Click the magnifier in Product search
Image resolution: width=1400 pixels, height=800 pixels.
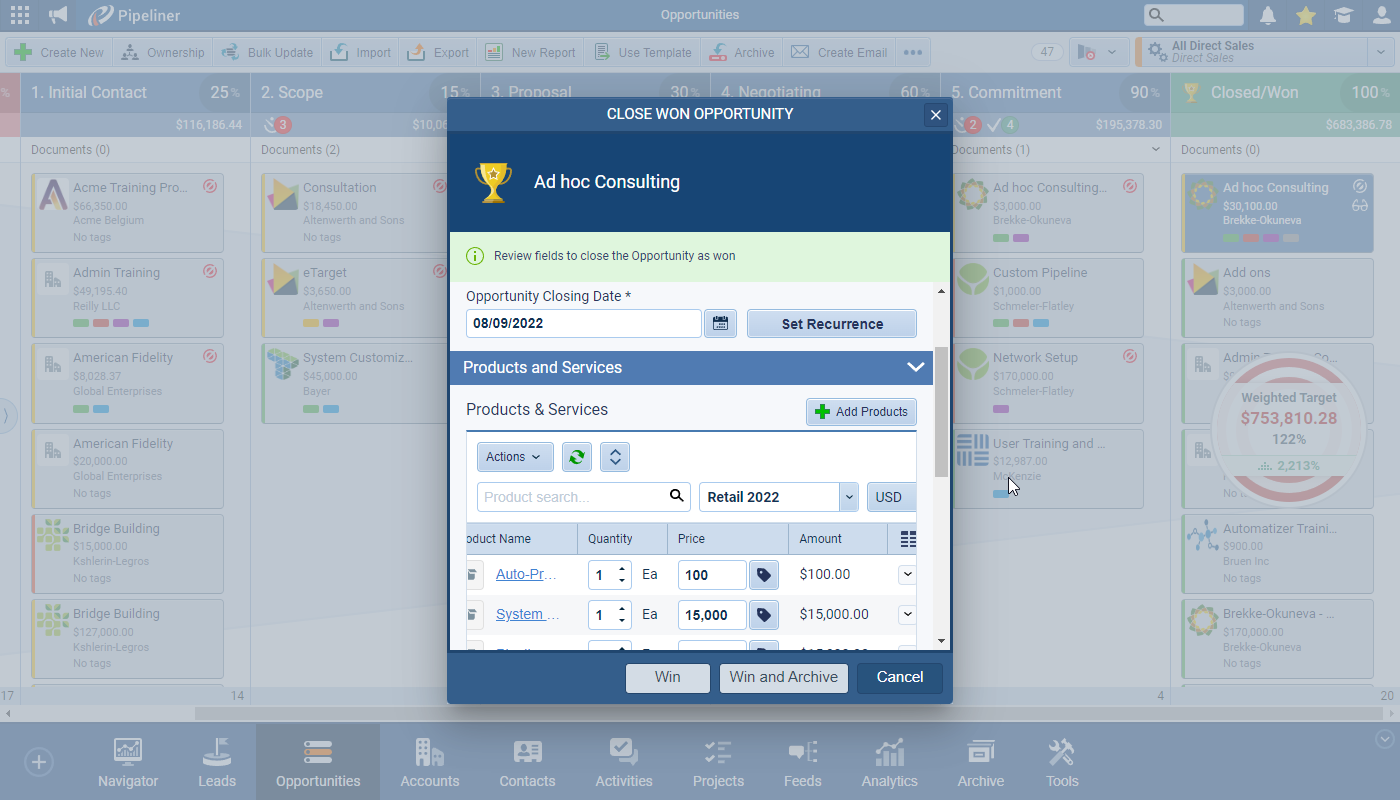(x=677, y=496)
